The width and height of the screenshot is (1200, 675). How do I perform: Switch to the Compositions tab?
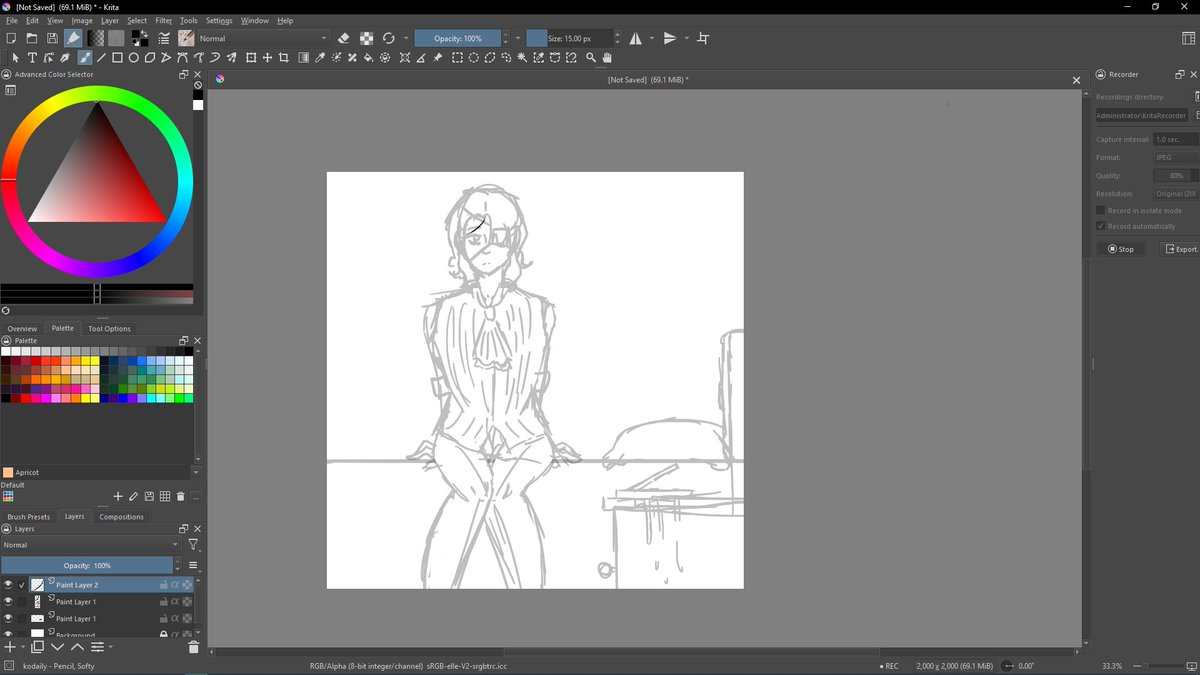(121, 517)
